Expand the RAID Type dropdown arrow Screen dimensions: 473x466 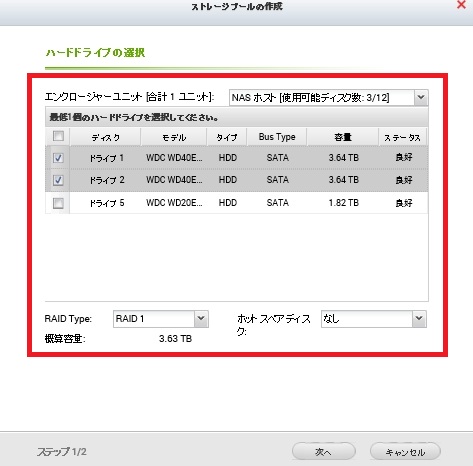coord(201,319)
